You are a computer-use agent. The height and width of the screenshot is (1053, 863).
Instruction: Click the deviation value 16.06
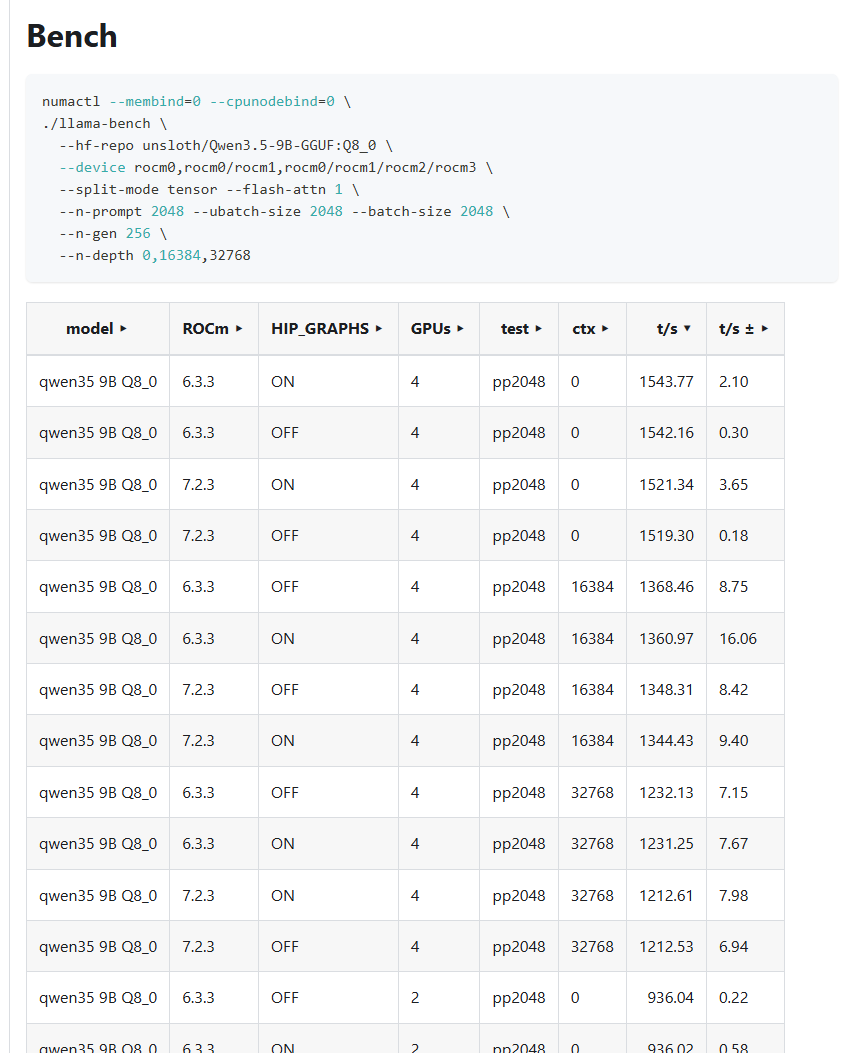pyautogui.click(x=737, y=638)
